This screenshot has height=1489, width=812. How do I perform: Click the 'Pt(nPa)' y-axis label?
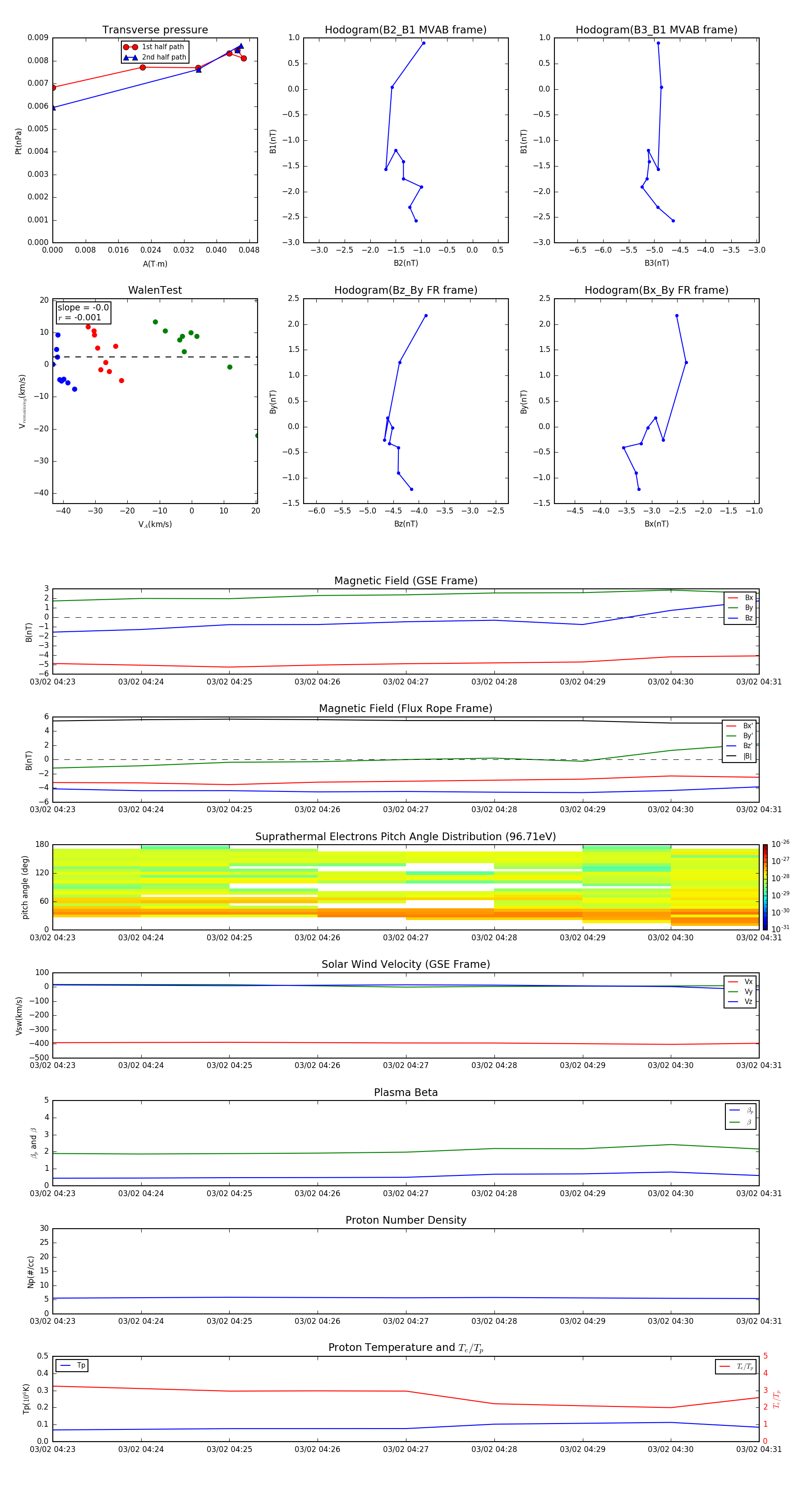[18, 140]
